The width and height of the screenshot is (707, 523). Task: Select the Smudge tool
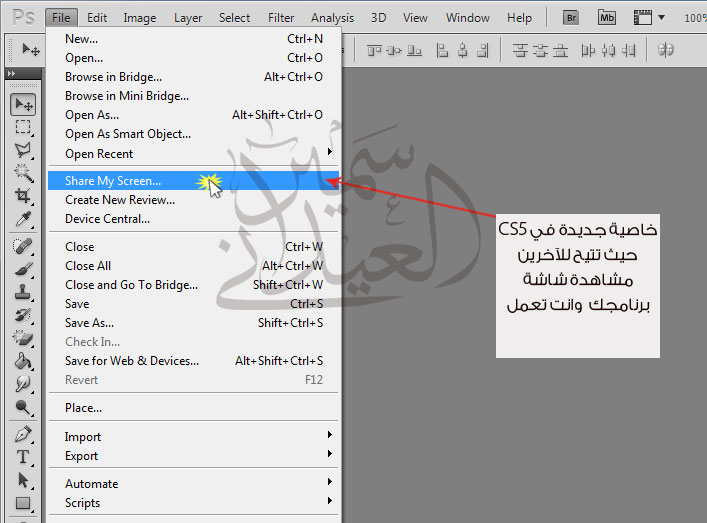click(23, 384)
